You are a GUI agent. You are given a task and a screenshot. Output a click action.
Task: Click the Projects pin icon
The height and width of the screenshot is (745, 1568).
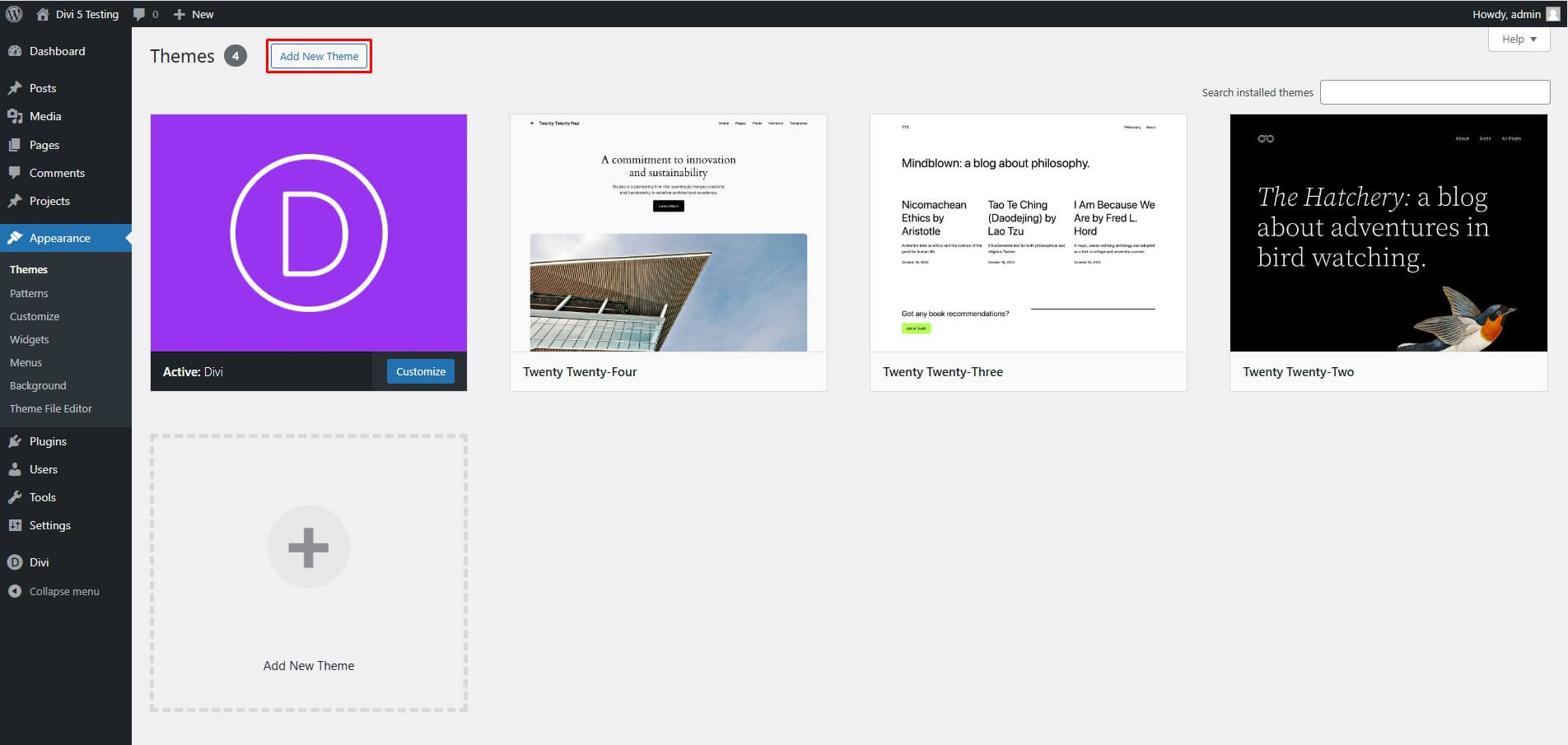pos(15,201)
